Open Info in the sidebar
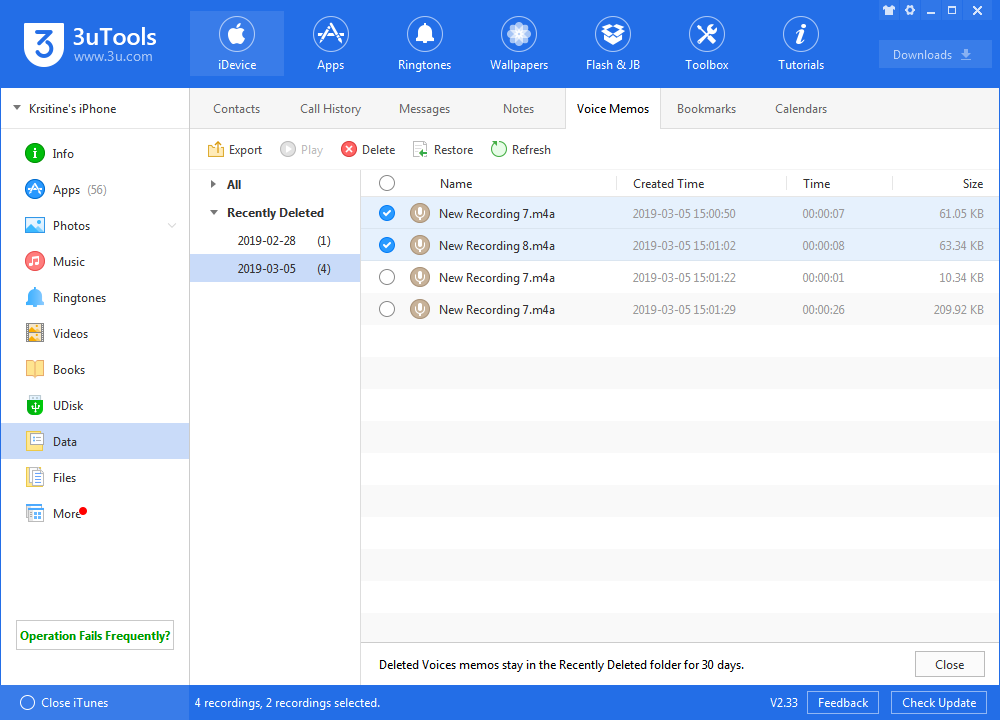Screen dimensions: 1000x720 pos(95,154)
